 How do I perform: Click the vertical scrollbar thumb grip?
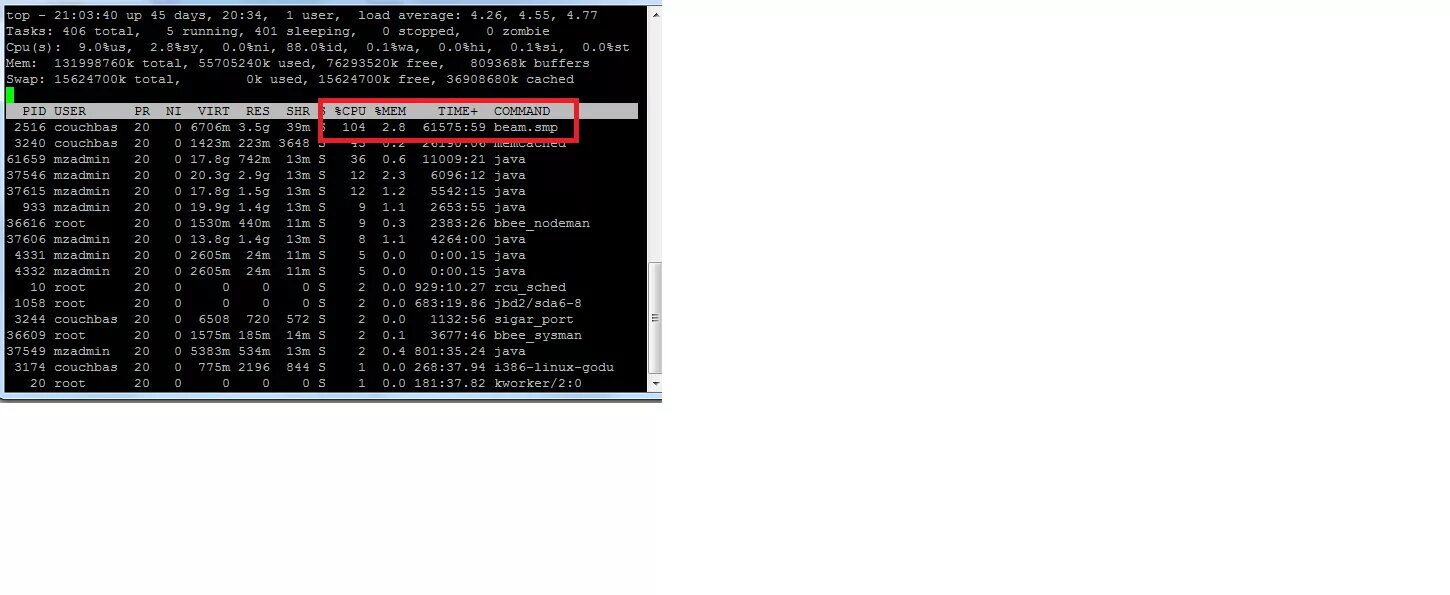(656, 319)
